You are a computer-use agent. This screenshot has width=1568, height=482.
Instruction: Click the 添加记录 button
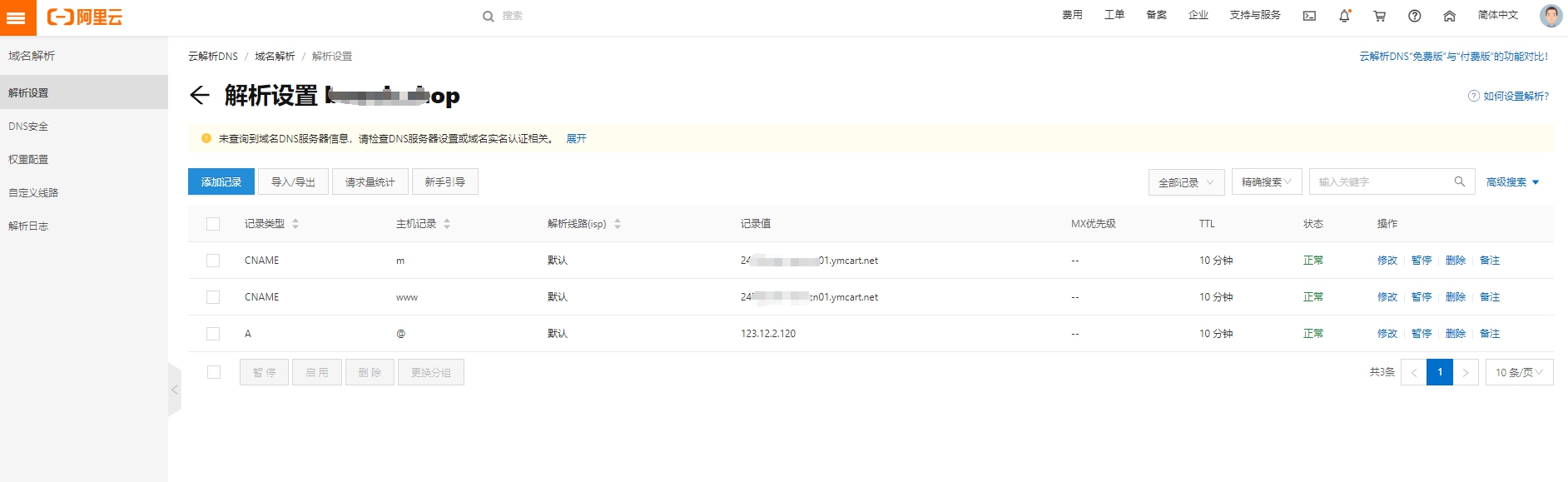pyautogui.click(x=221, y=181)
